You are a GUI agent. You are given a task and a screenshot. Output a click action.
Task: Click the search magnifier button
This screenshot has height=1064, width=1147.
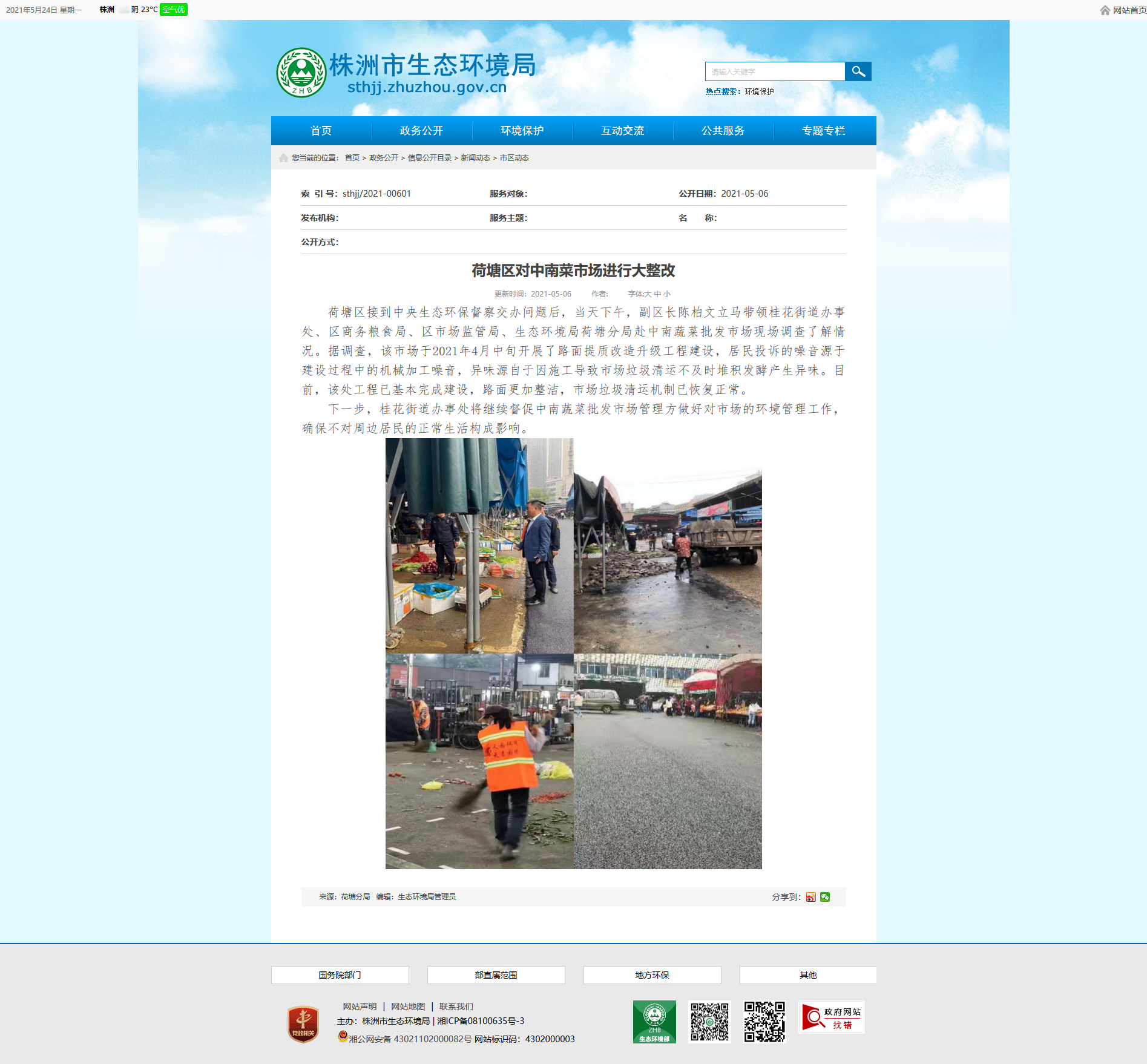point(858,71)
